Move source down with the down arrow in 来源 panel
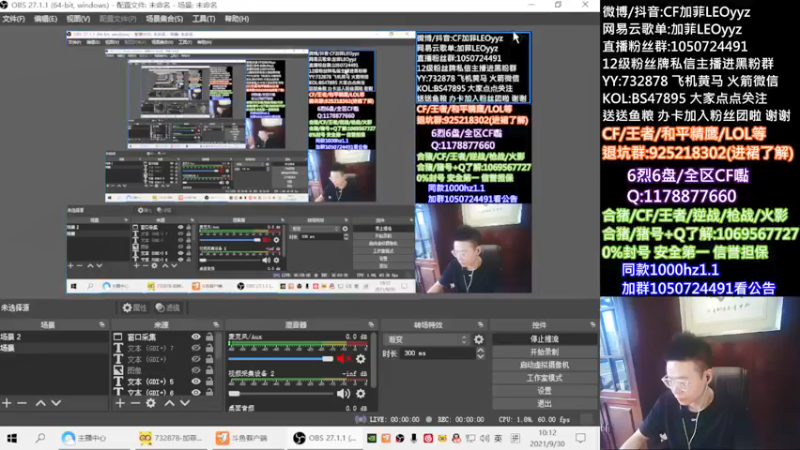 [185, 403]
